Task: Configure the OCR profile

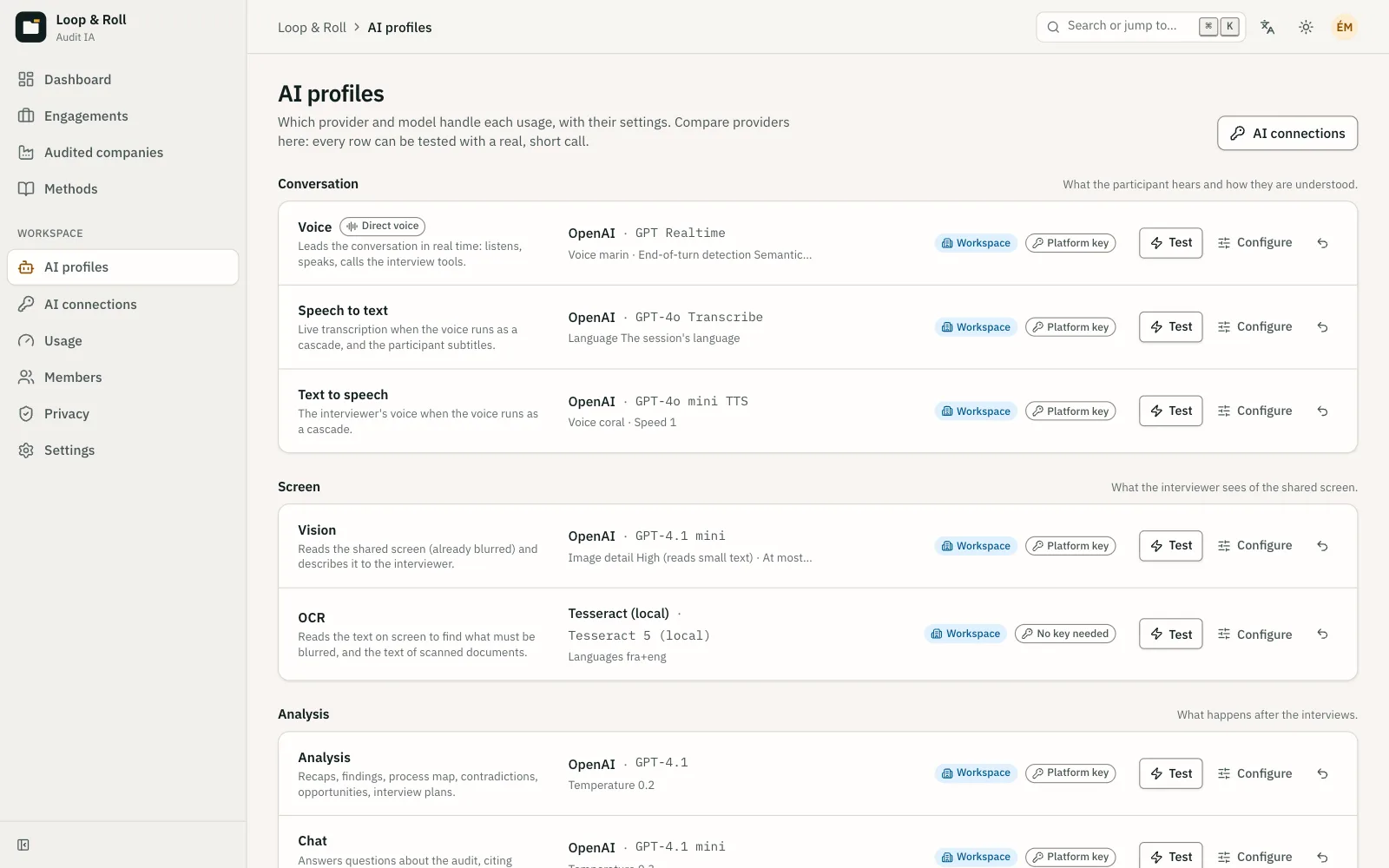Action: pos(1254,635)
